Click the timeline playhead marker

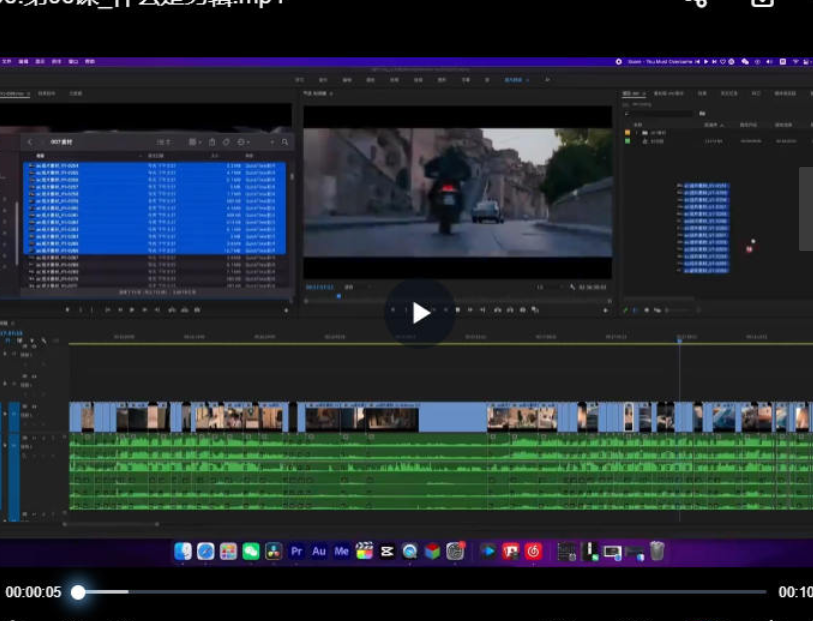point(680,340)
